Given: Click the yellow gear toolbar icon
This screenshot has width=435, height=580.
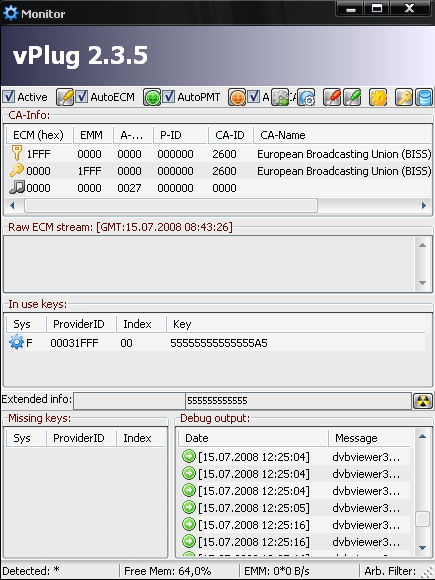Looking at the screenshot, I should (x=378, y=98).
